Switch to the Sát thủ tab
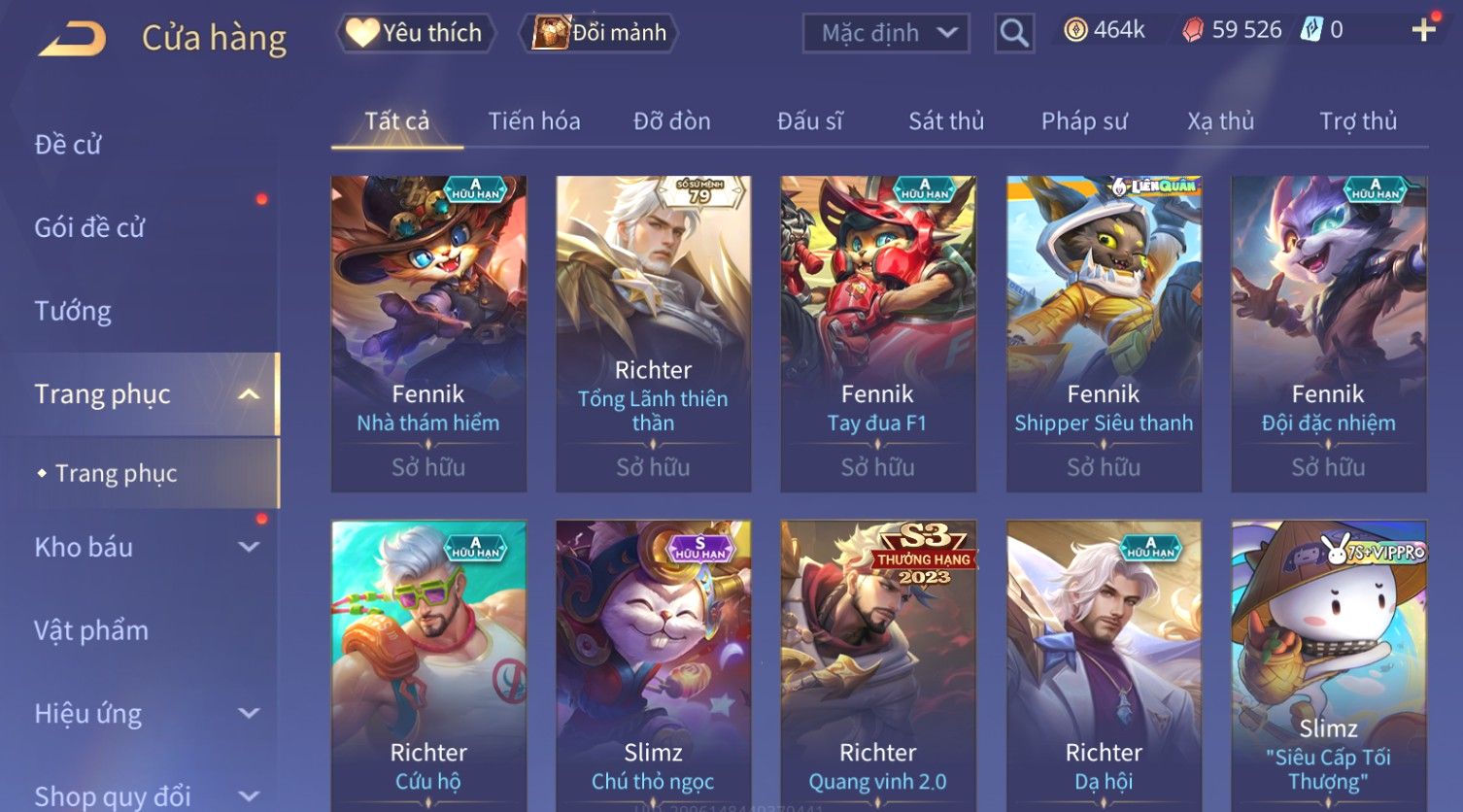Viewport: 1463px width, 812px height. [x=946, y=121]
